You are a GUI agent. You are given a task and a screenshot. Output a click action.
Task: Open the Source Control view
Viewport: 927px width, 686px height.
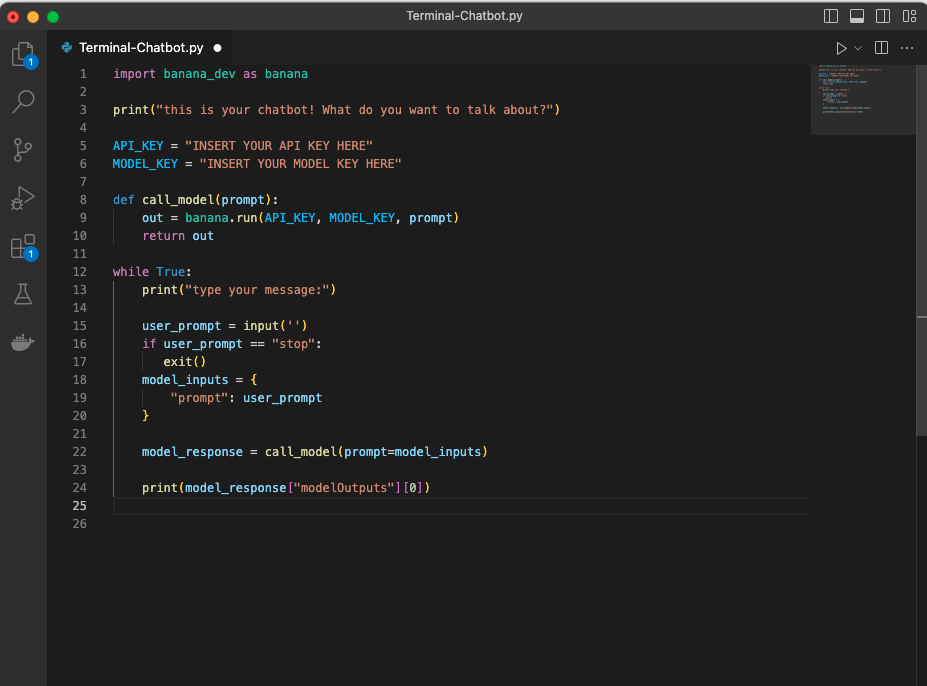(x=22, y=149)
